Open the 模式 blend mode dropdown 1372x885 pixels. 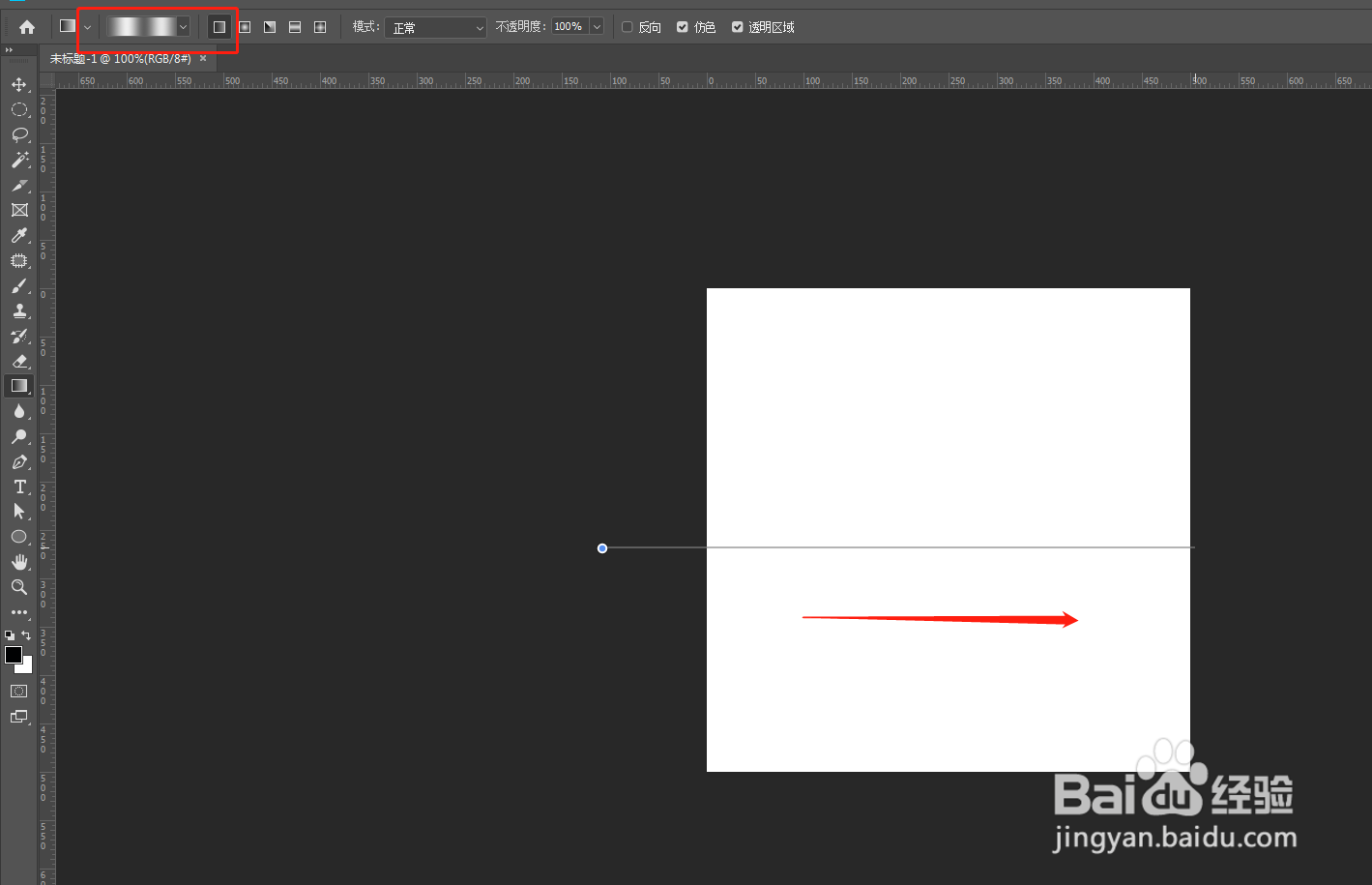pyautogui.click(x=435, y=27)
